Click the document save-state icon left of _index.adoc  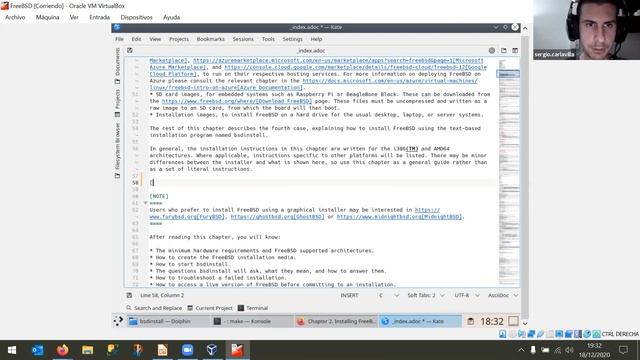[x=129, y=50]
